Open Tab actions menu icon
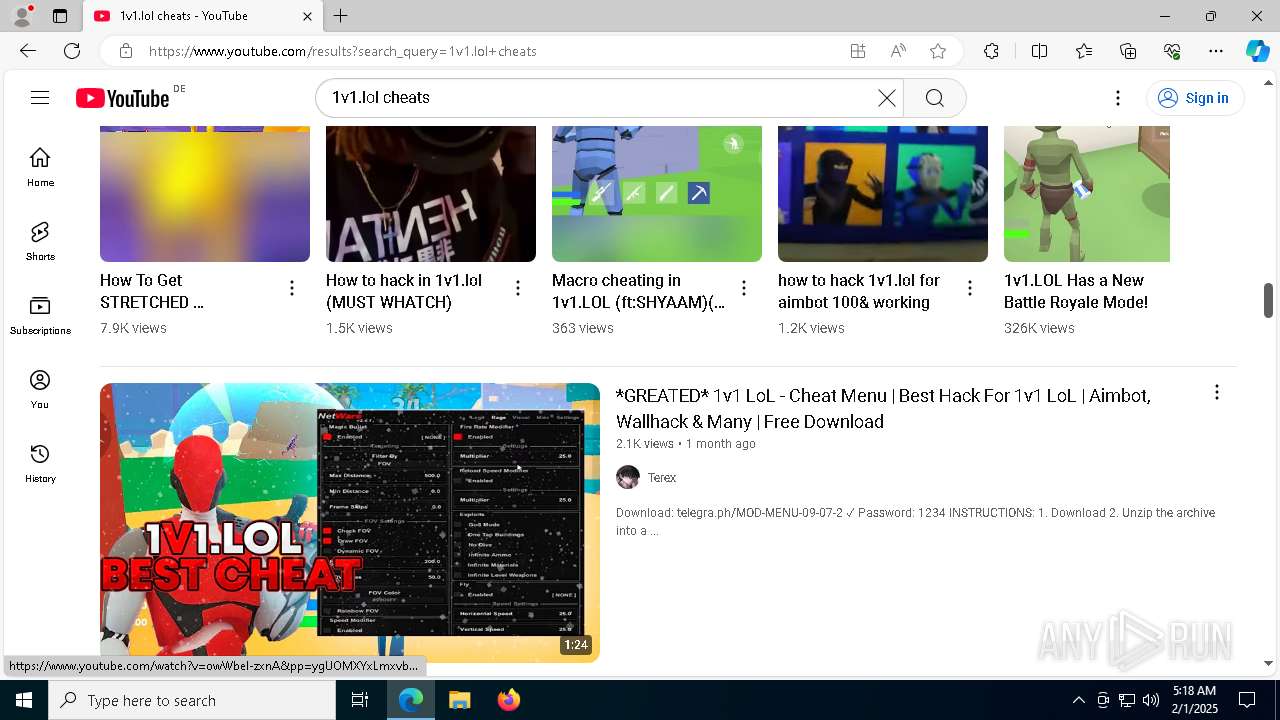The width and height of the screenshot is (1280, 720). coord(60,16)
